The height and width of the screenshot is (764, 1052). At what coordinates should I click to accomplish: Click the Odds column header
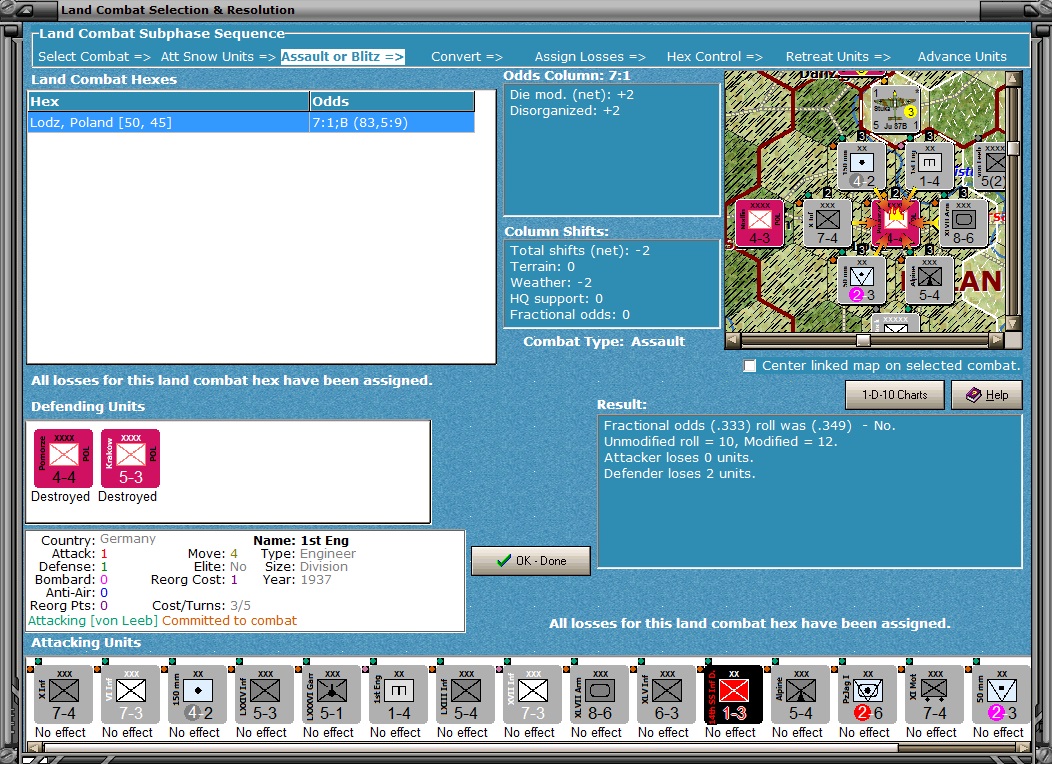392,101
